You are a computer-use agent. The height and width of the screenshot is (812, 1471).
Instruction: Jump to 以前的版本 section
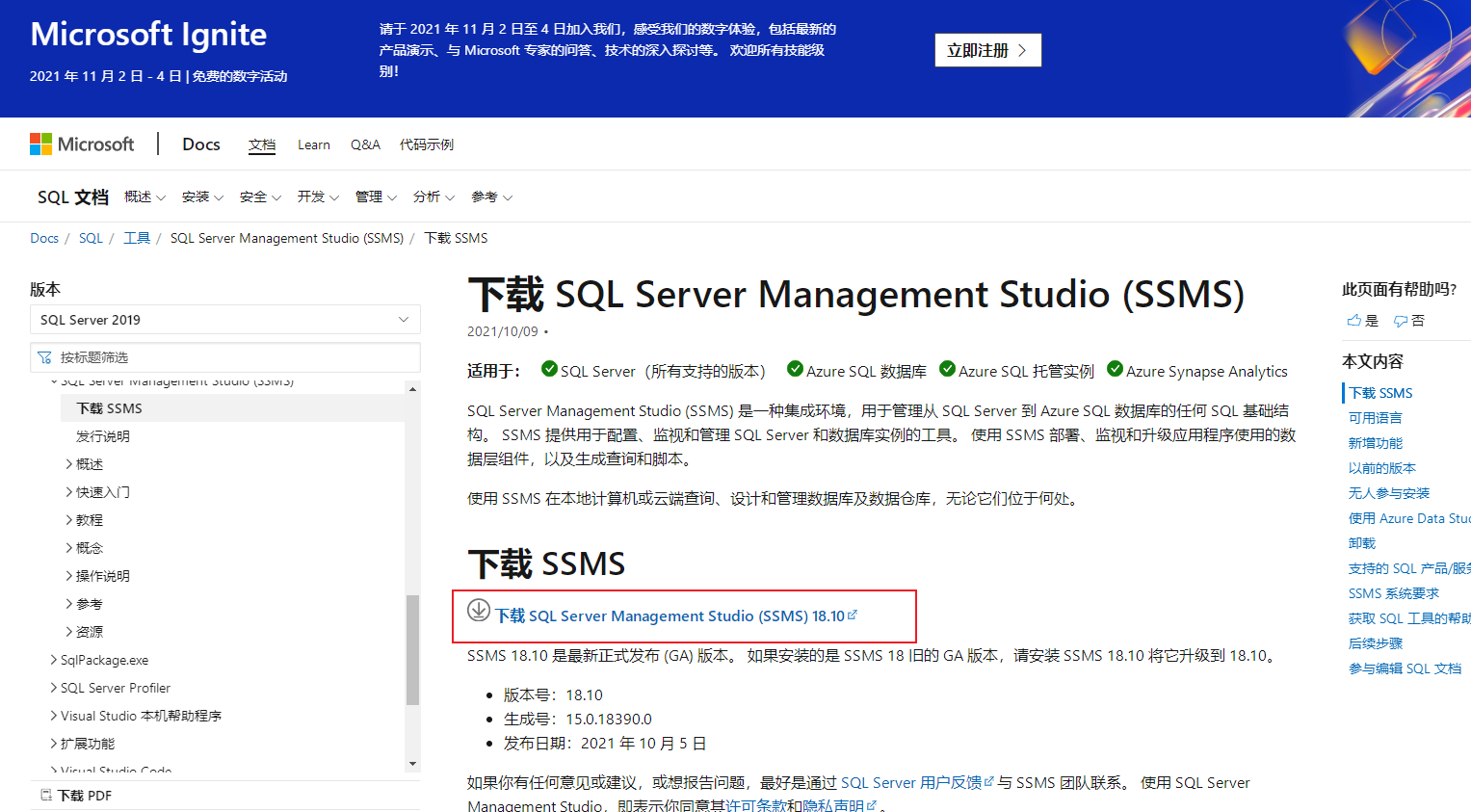tap(1382, 468)
